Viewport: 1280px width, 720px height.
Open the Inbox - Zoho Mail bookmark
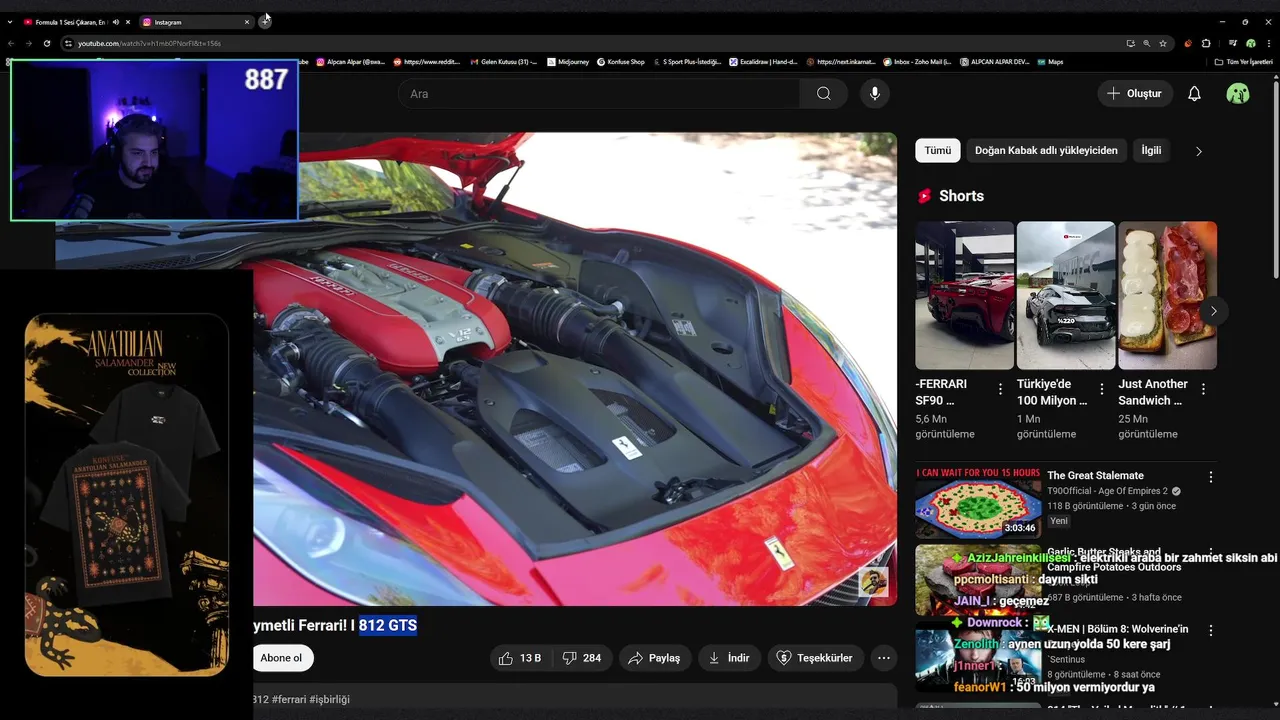pyautogui.click(x=915, y=61)
